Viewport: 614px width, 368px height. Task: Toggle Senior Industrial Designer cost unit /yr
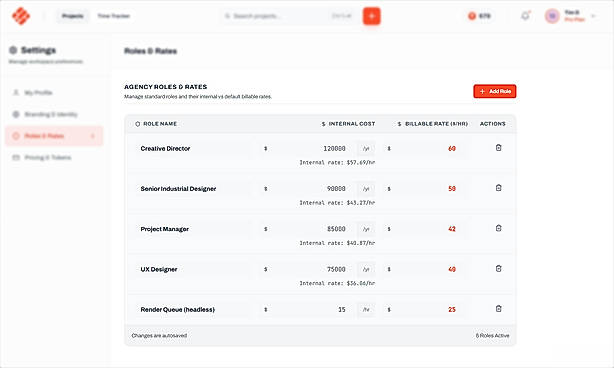[x=366, y=189]
